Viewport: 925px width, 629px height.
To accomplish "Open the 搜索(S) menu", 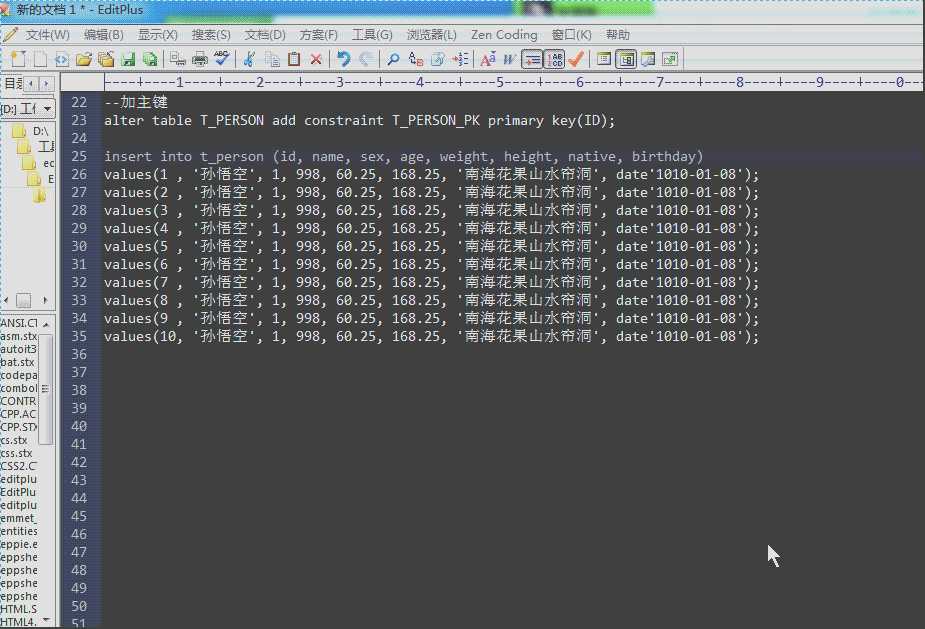I will 211,35.
